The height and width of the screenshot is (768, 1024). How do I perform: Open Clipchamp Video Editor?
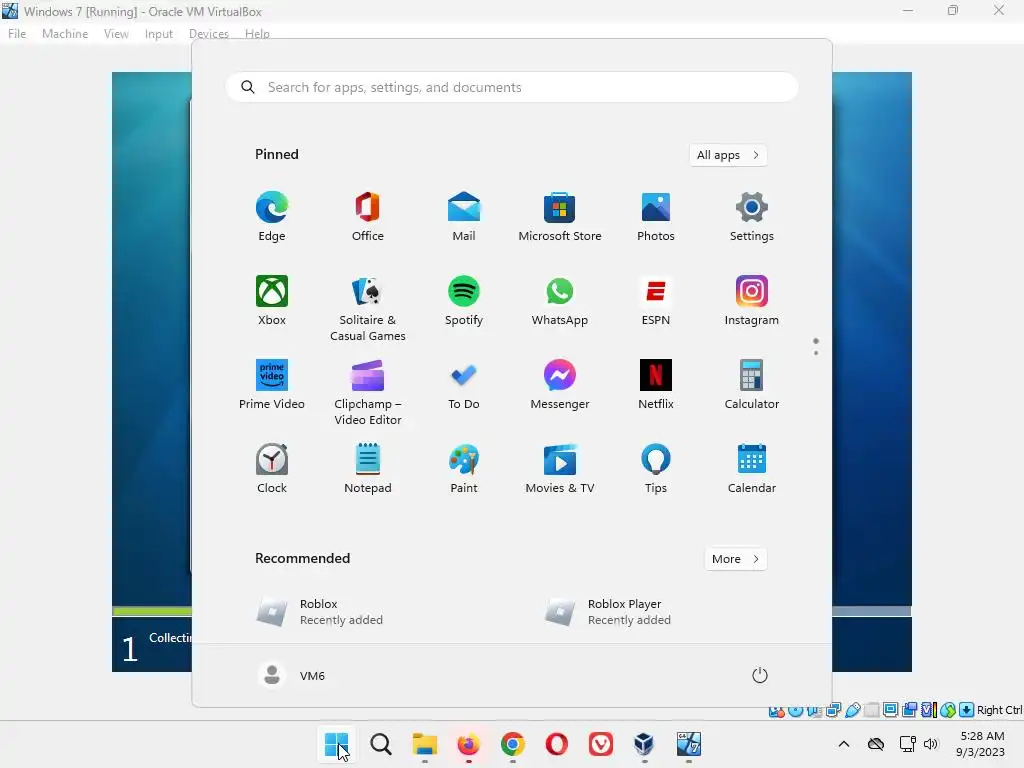click(368, 392)
